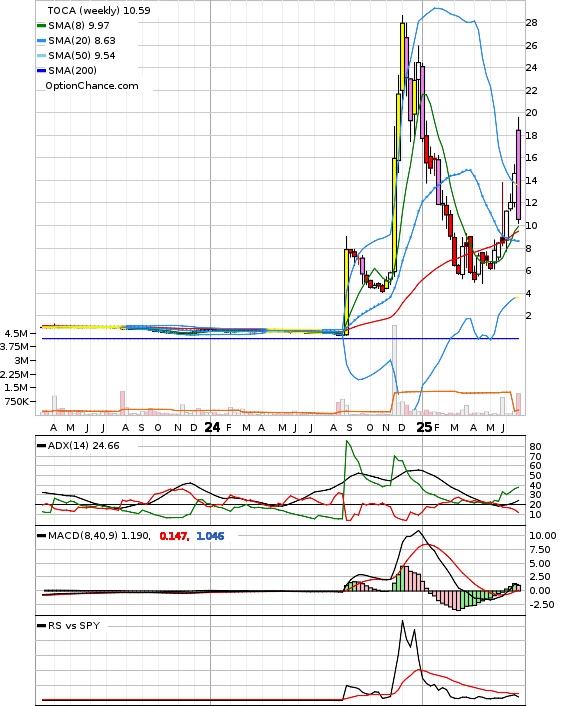The width and height of the screenshot is (566, 706).
Task: Click the 24 year marker on time axis
Action: pos(212,427)
